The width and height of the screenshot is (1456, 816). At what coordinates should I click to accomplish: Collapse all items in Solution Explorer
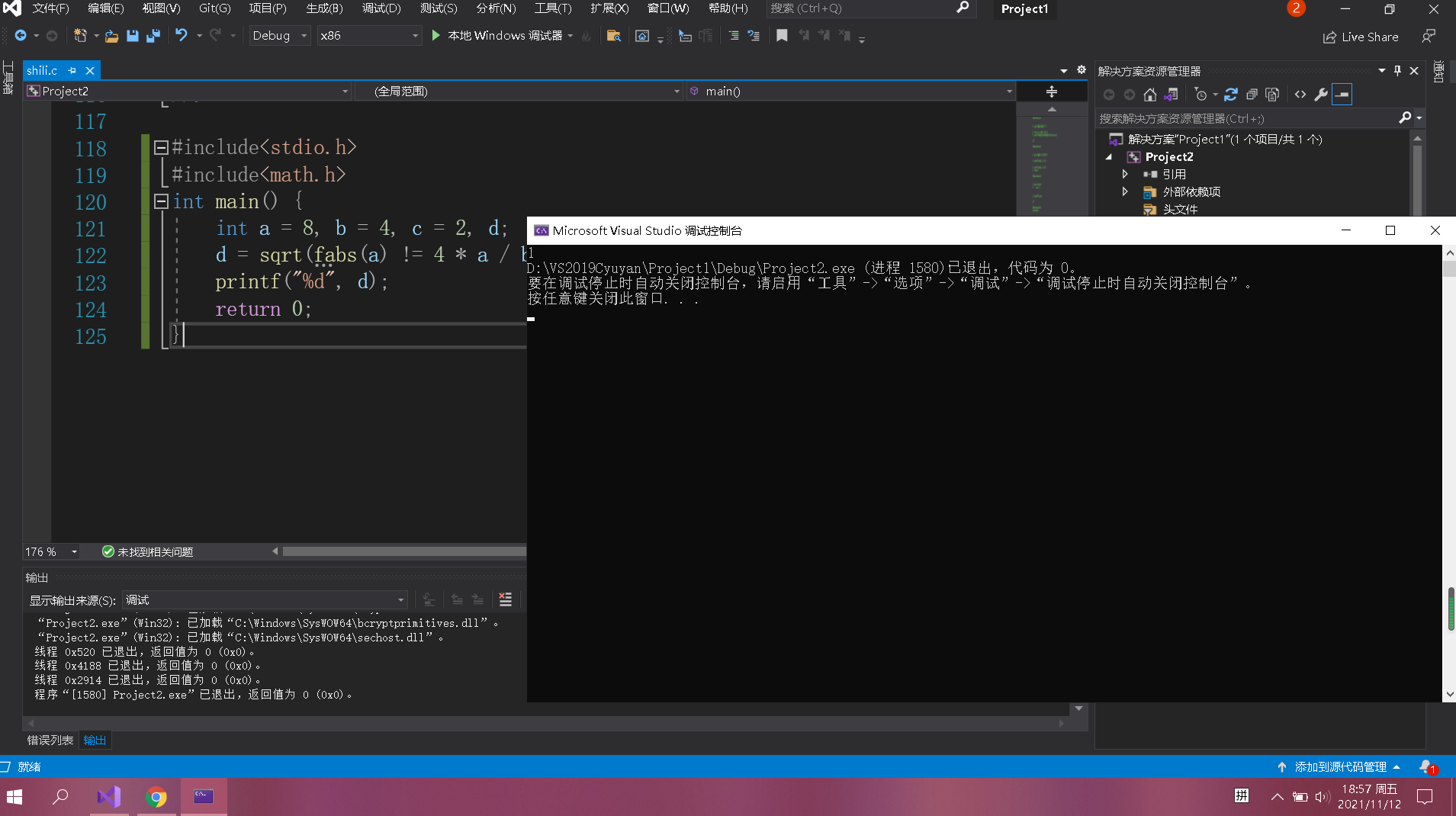[x=1252, y=95]
